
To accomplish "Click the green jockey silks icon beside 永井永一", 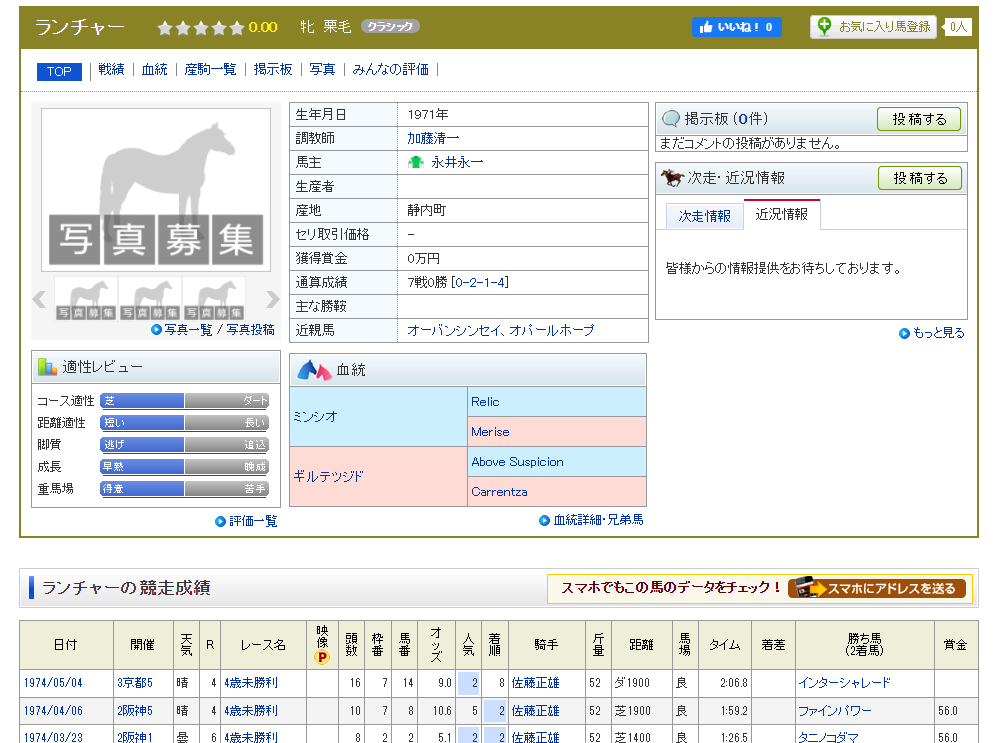I will tap(416, 162).
